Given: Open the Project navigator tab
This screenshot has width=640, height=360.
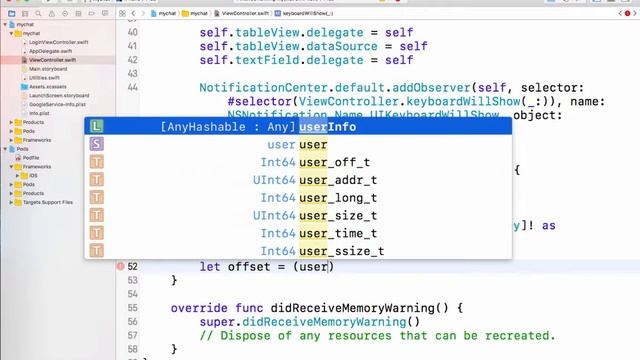Looking at the screenshot, I should [11, 13].
